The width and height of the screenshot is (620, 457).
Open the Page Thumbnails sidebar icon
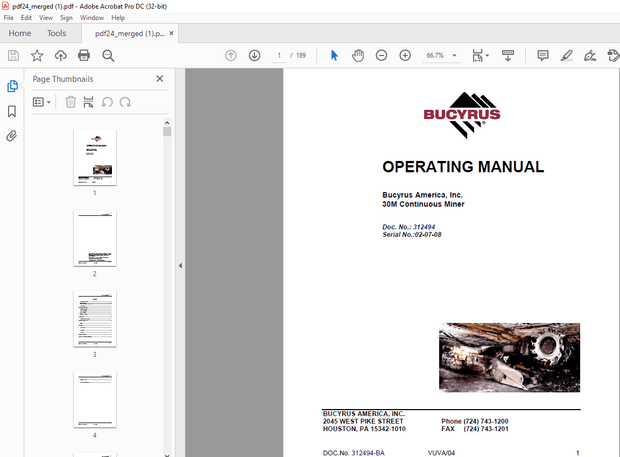click(x=12, y=86)
